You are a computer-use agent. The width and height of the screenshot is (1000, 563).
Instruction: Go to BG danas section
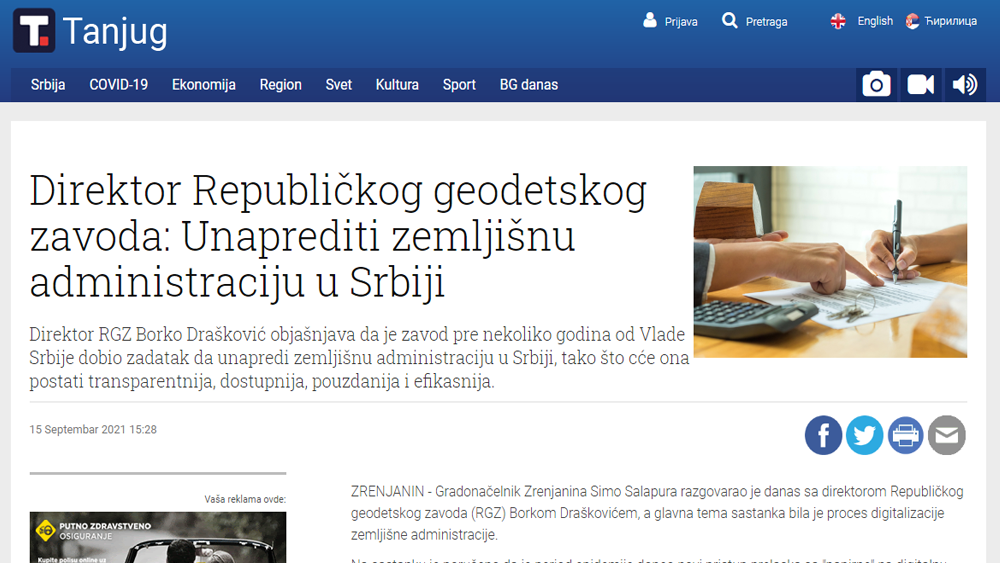tap(529, 85)
